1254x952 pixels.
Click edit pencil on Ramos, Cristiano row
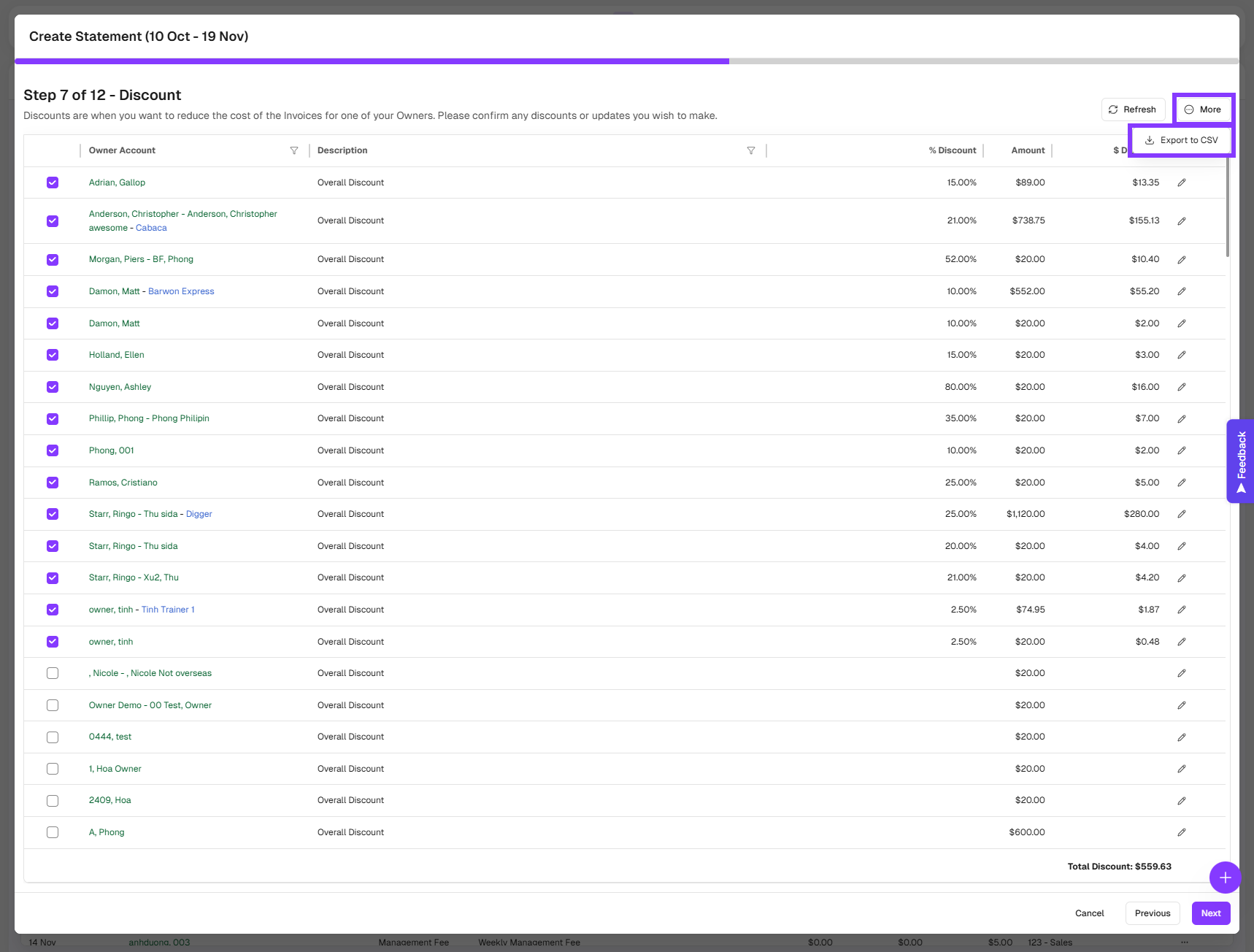click(1181, 483)
